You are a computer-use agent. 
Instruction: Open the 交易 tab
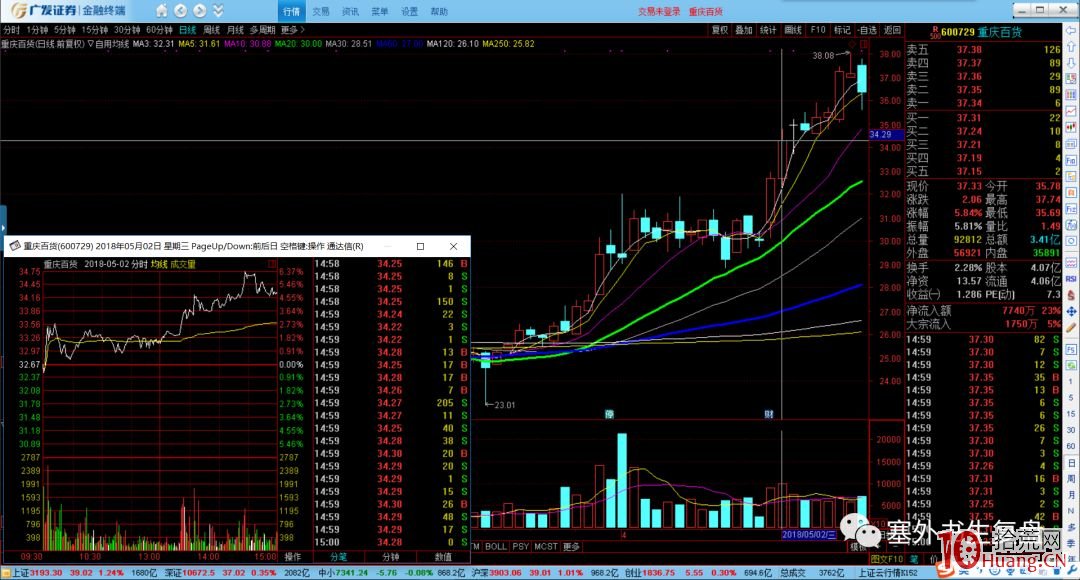click(321, 12)
